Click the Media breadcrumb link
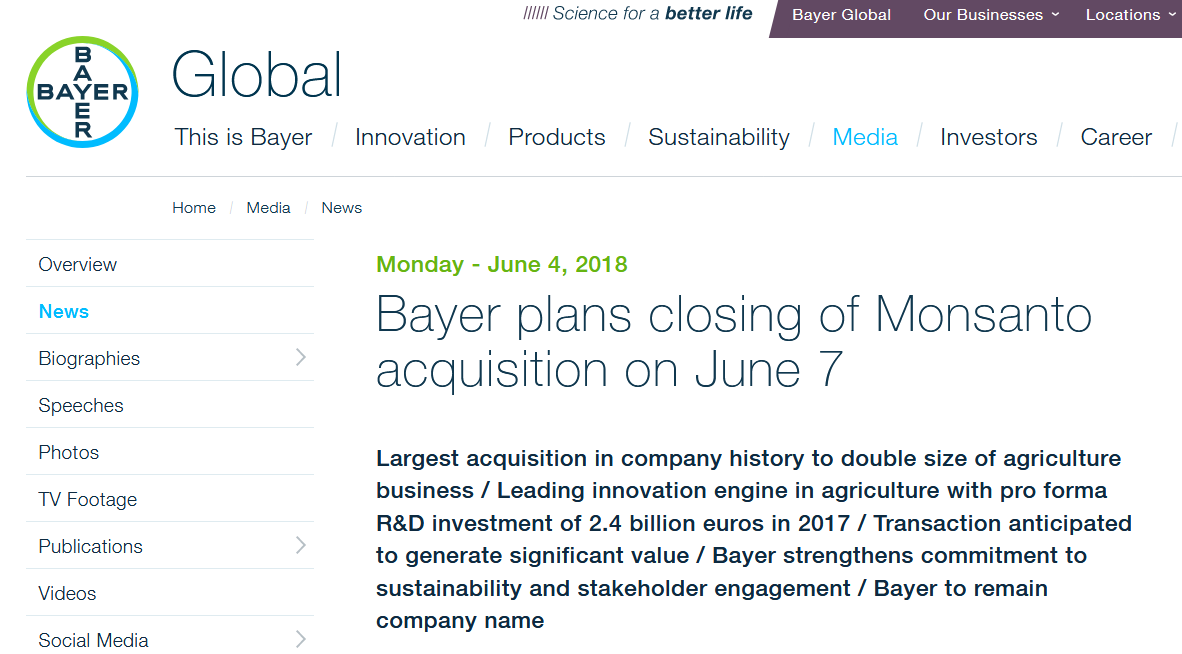Image resolution: width=1182 pixels, height=654 pixels. [268, 208]
